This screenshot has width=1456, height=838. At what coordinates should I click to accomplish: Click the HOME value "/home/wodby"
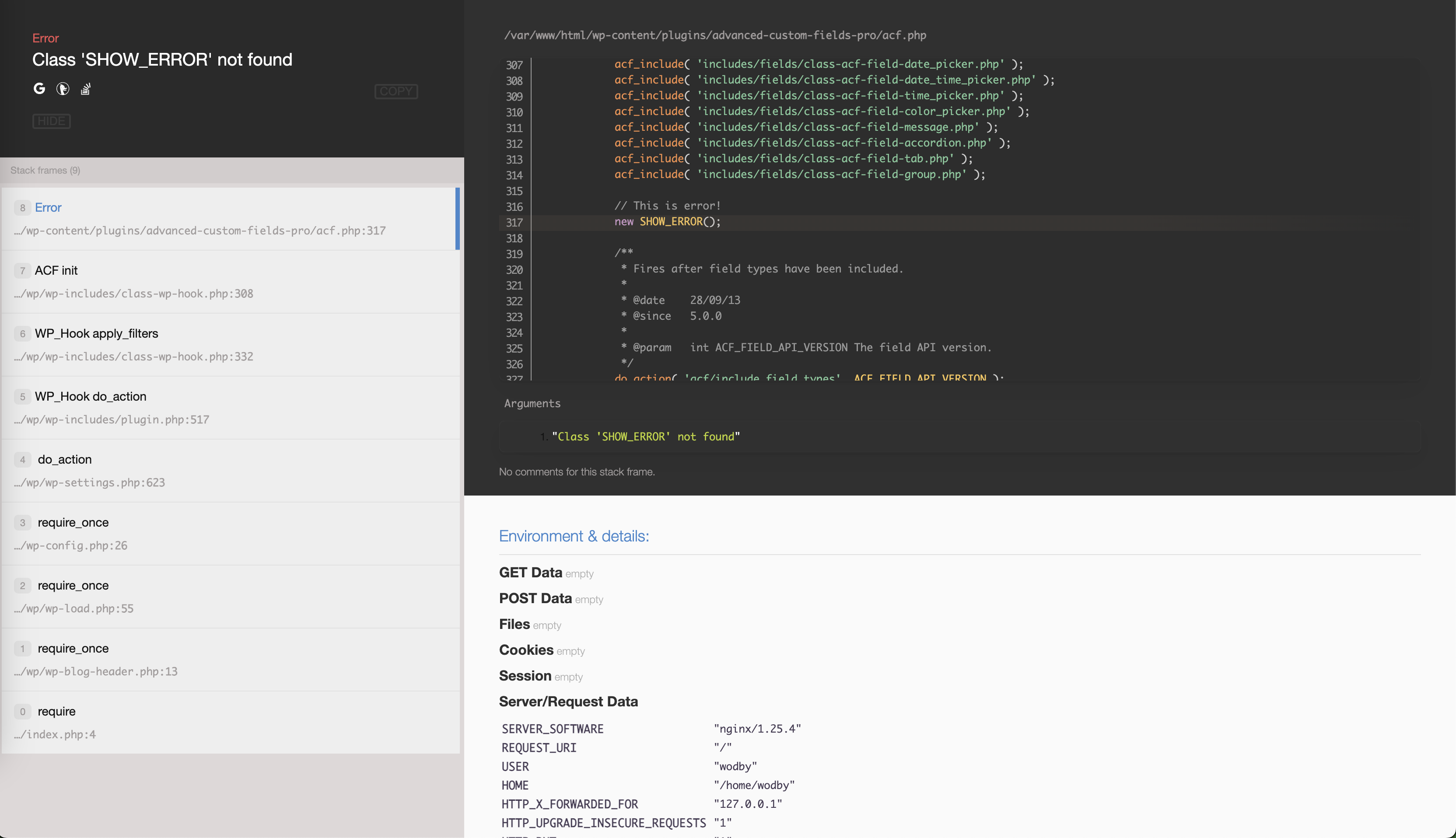pyautogui.click(x=754, y=786)
